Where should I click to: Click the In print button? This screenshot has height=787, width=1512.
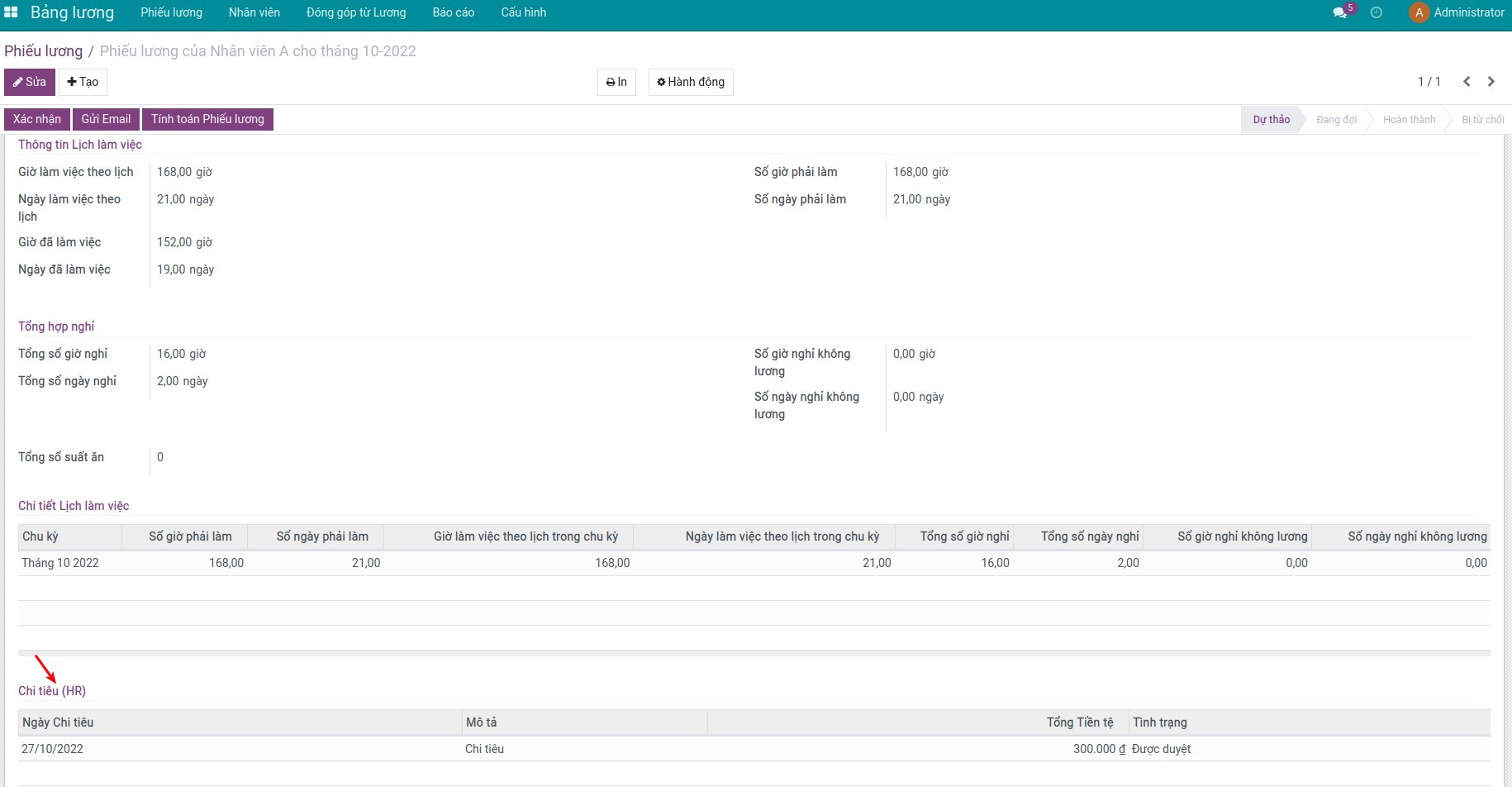point(616,82)
